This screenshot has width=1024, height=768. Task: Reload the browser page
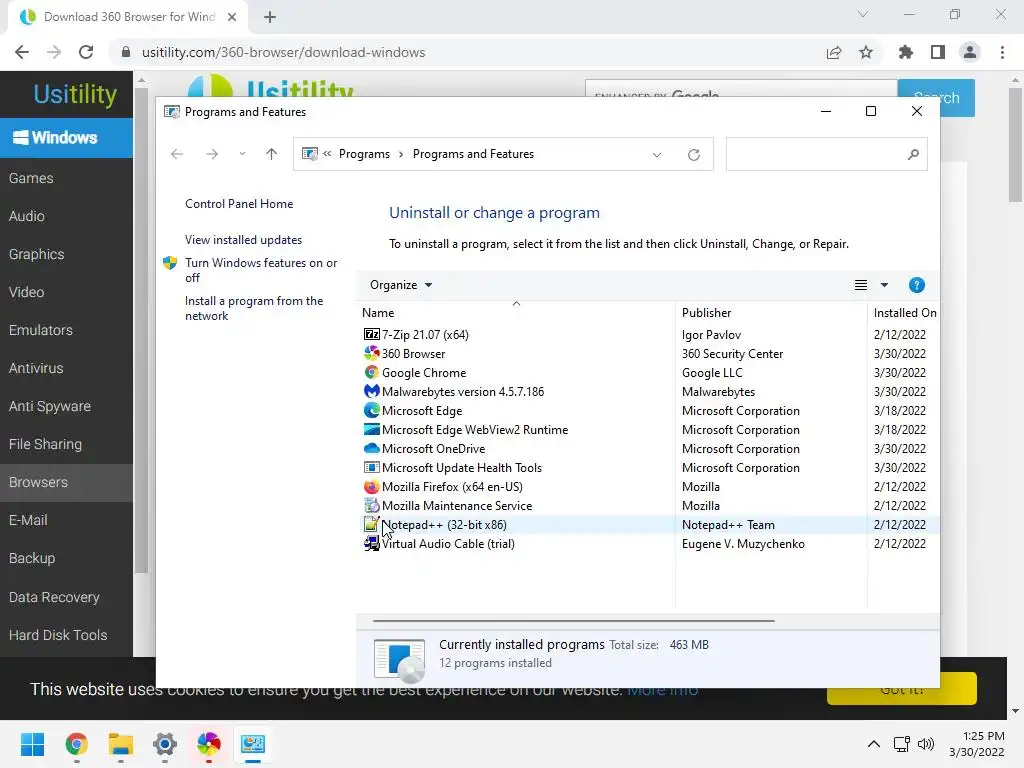86,52
